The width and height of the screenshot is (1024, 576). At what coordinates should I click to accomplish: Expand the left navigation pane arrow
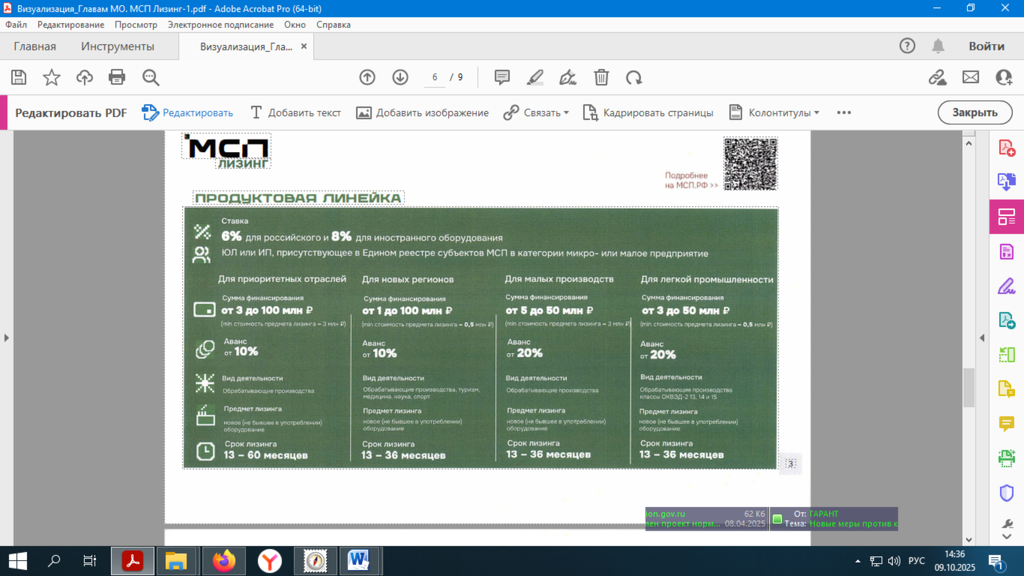pyautogui.click(x=6, y=338)
